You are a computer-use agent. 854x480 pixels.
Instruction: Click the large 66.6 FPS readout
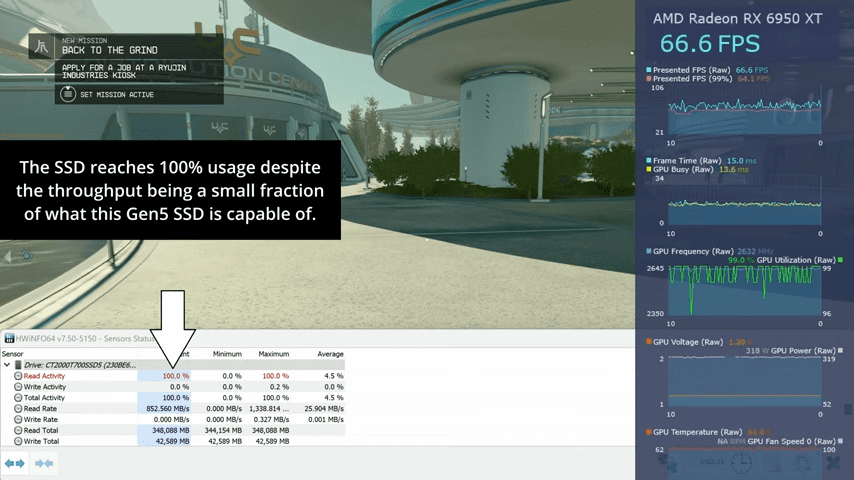click(710, 44)
